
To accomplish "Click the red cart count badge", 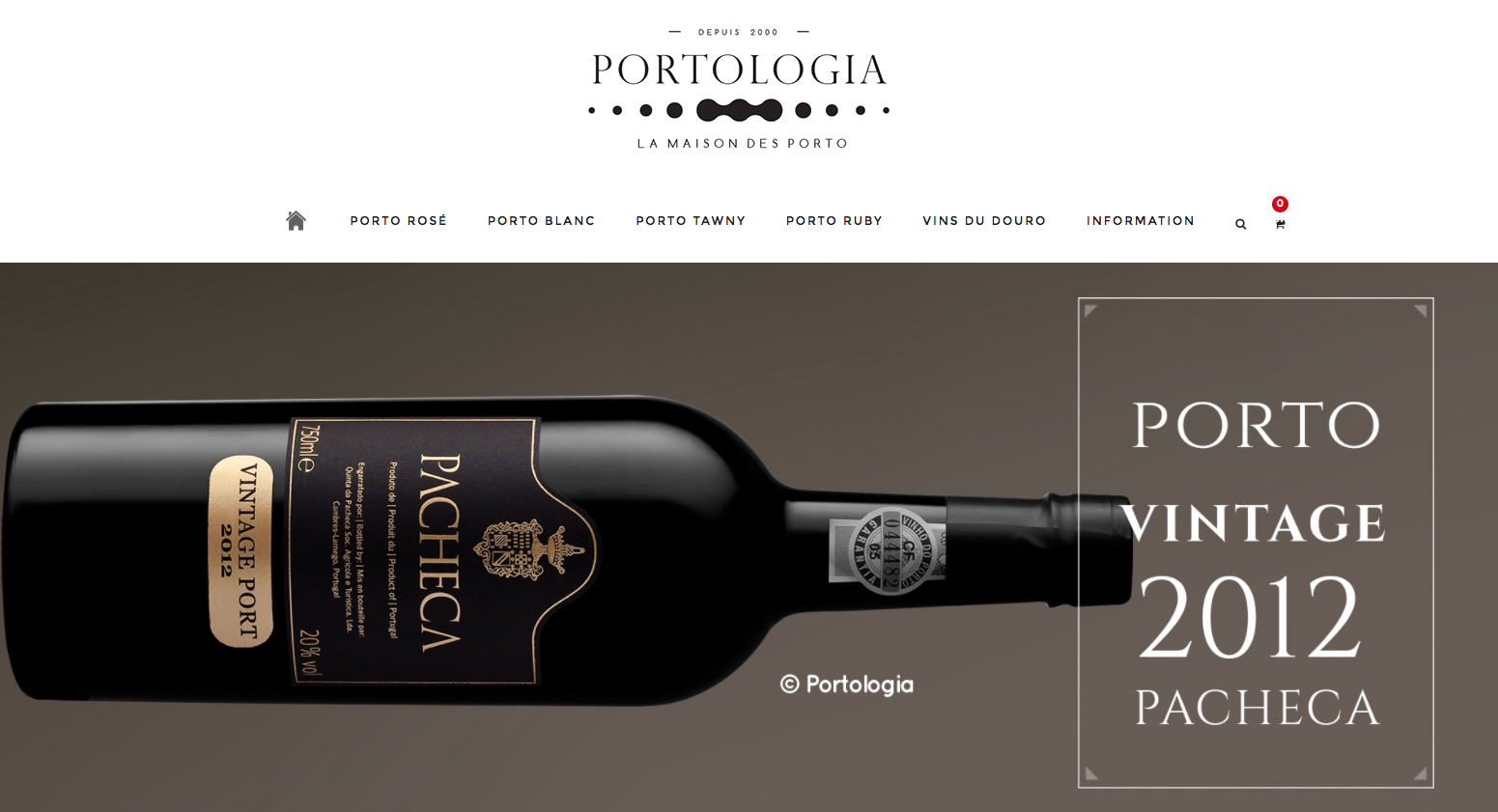I will pyautogui.click(x=1280, y=204).
